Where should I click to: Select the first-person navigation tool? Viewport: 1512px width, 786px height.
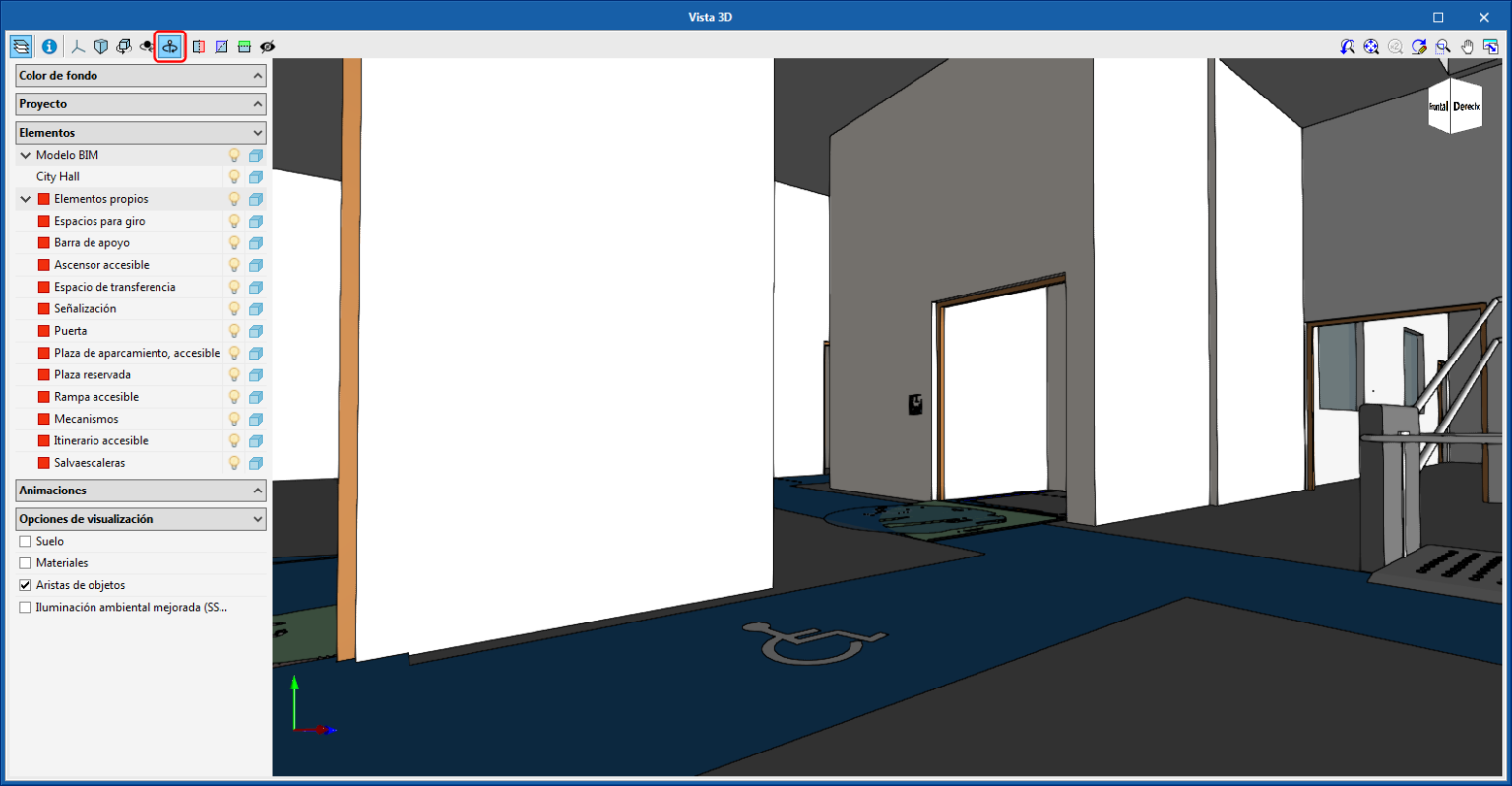tap(168, 46)
